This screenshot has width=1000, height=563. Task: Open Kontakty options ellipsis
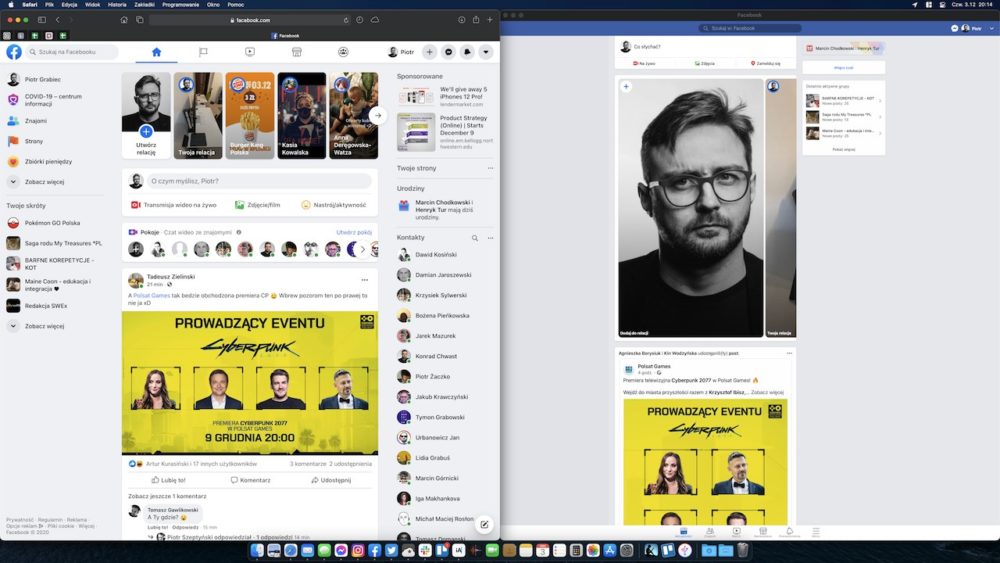tap(490, 238)
